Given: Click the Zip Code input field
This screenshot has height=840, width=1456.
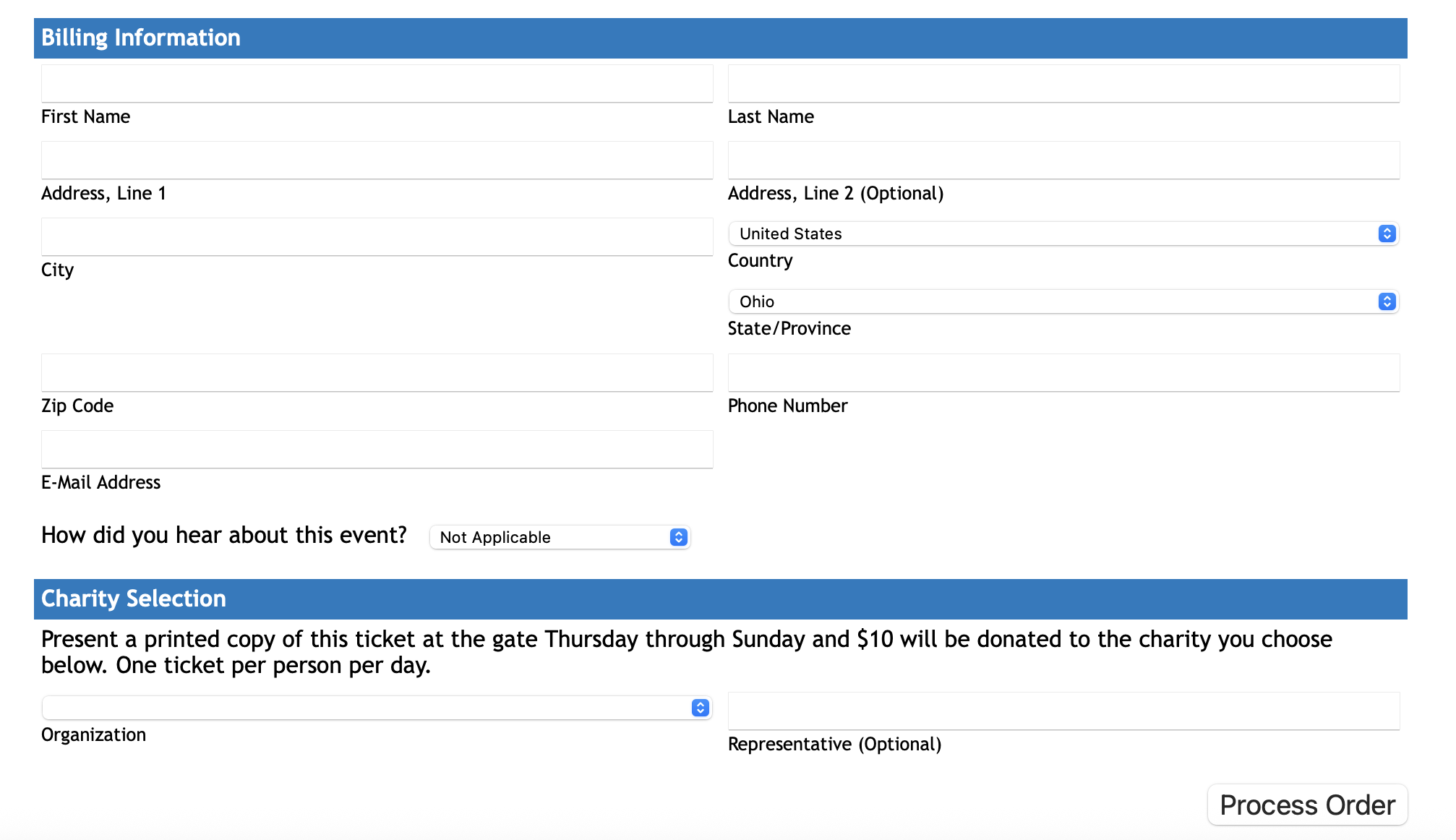Looking at the screenshot, I should [x=377, y=373].
